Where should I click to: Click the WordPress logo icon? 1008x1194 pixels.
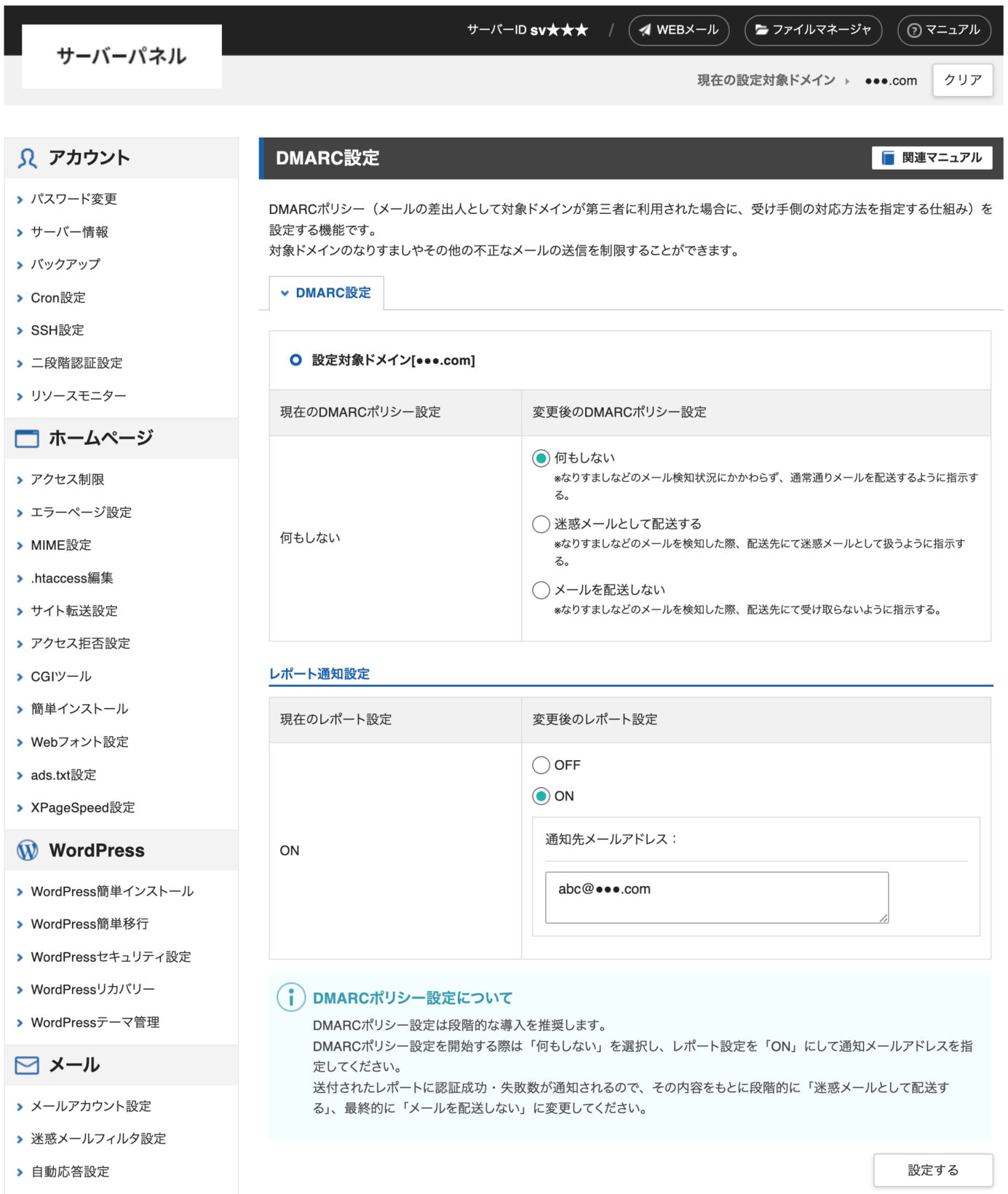point(27,850)
